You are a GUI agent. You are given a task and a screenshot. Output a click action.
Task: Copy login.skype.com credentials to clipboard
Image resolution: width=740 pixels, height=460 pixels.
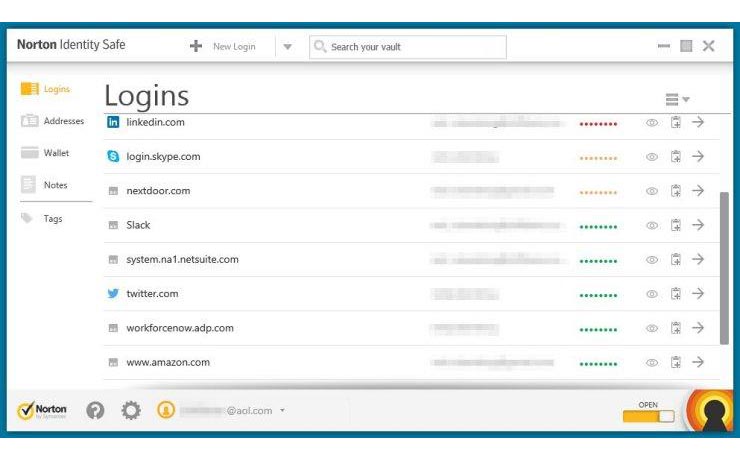point(676,156)
